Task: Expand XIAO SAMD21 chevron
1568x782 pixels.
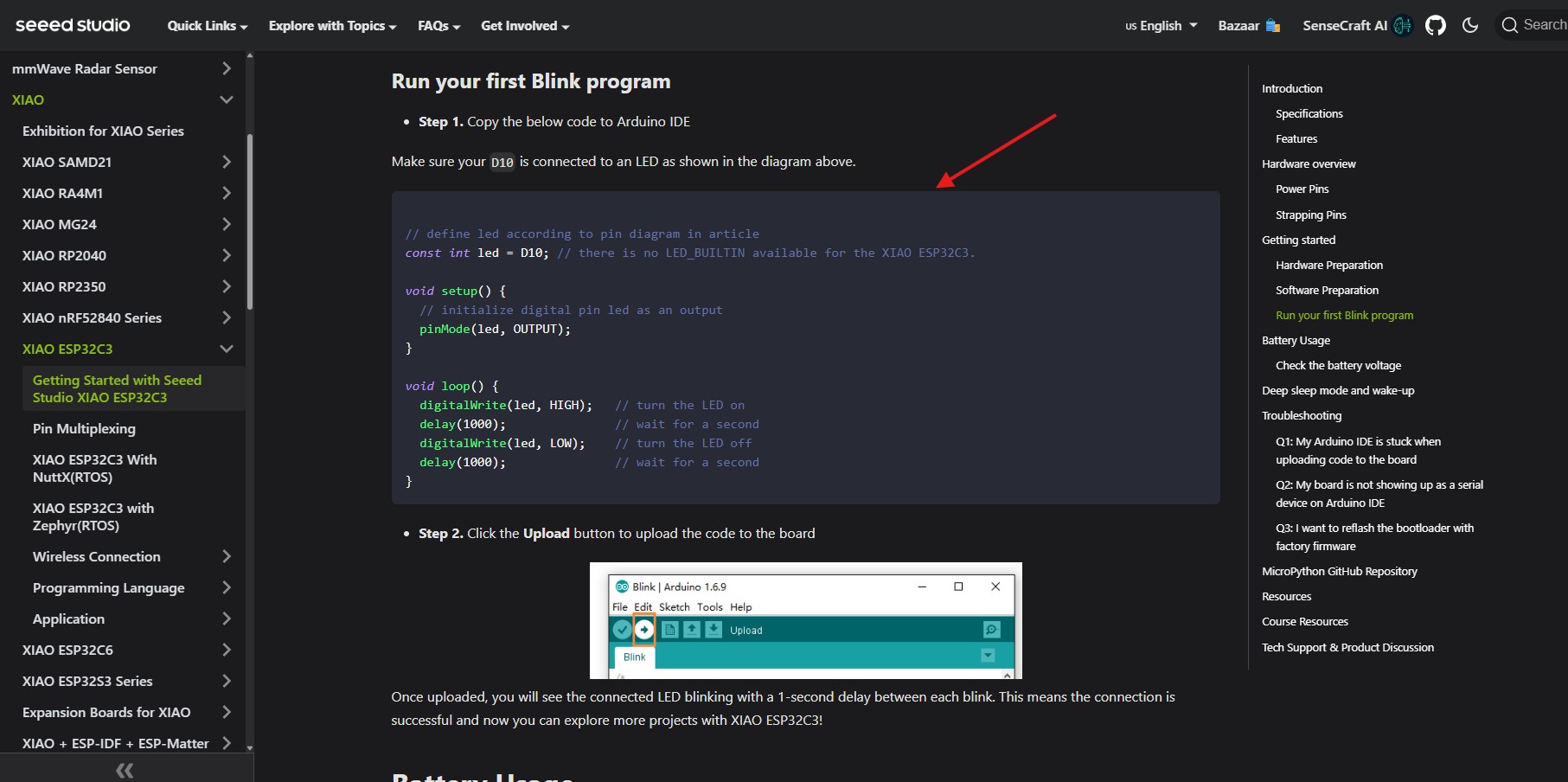Action: [227, 162]
